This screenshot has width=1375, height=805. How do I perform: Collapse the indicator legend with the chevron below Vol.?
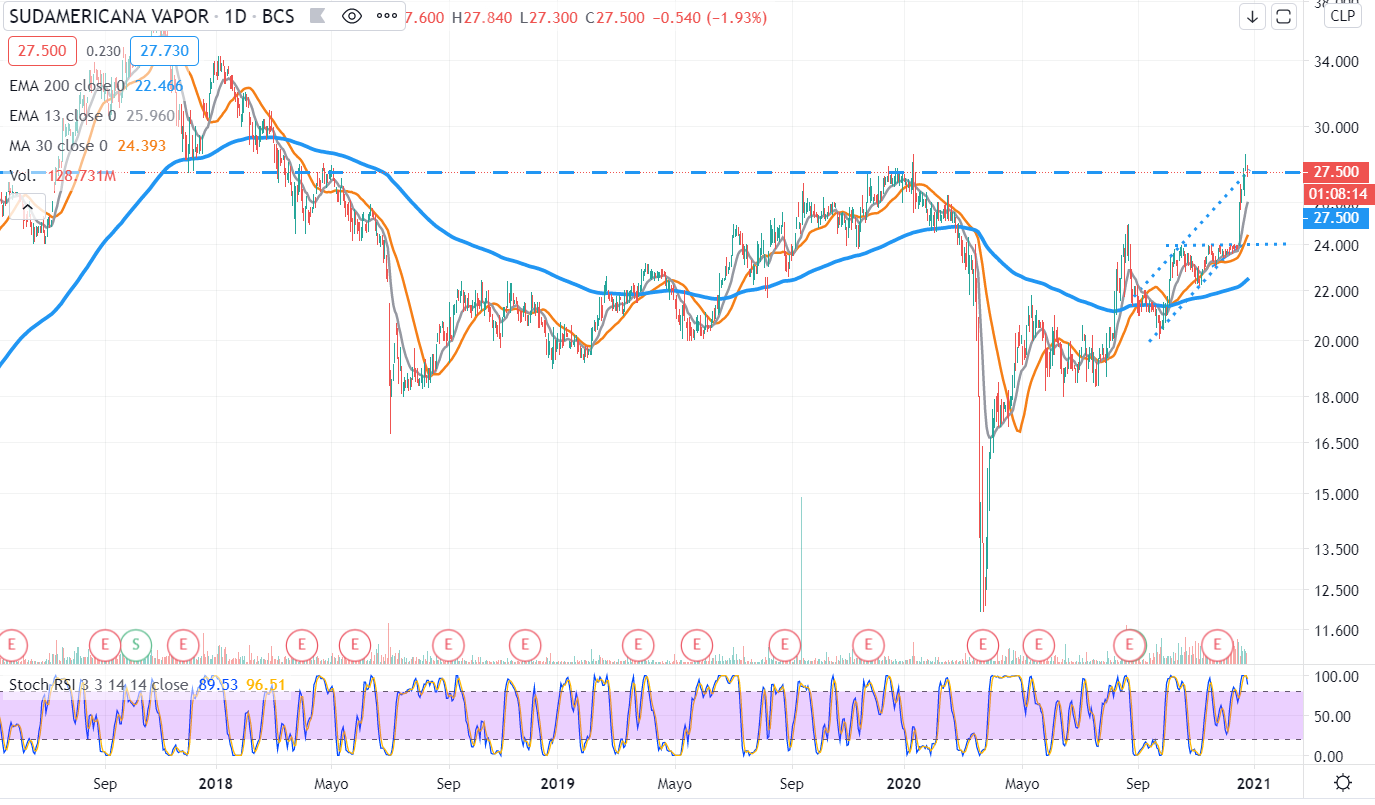[x=29, y=207]
